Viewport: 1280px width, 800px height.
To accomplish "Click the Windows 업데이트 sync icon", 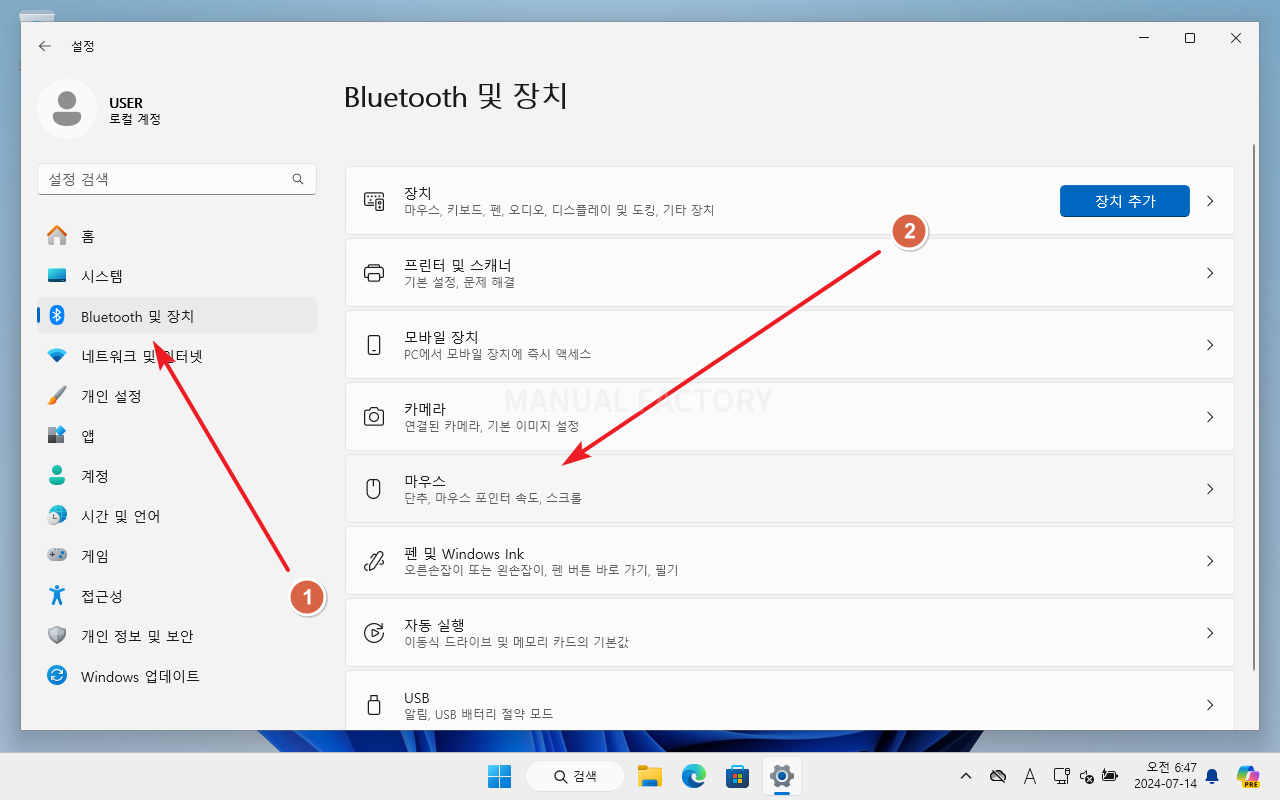I will (x=57, y=676).
